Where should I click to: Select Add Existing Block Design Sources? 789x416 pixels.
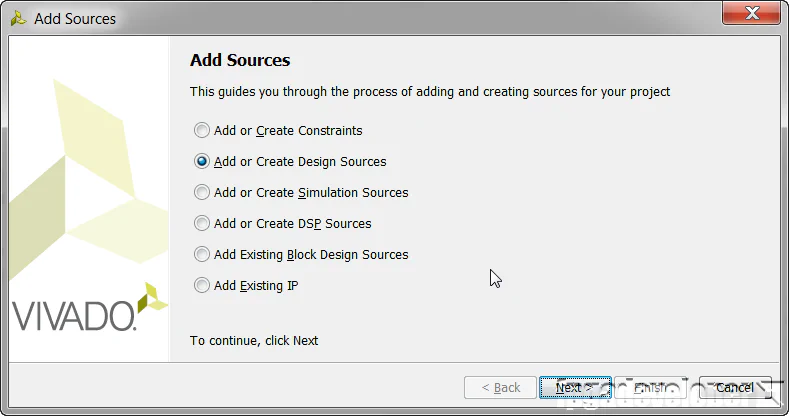203,254
